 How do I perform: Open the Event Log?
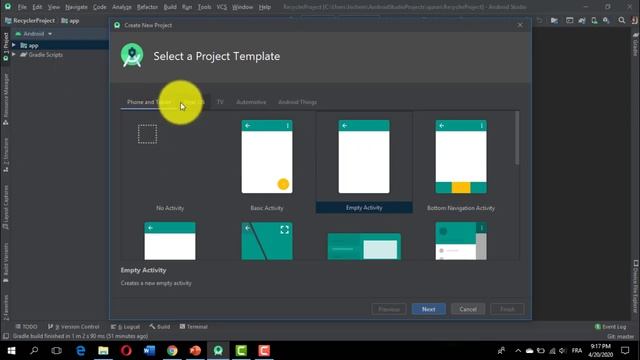click(611, 327)
